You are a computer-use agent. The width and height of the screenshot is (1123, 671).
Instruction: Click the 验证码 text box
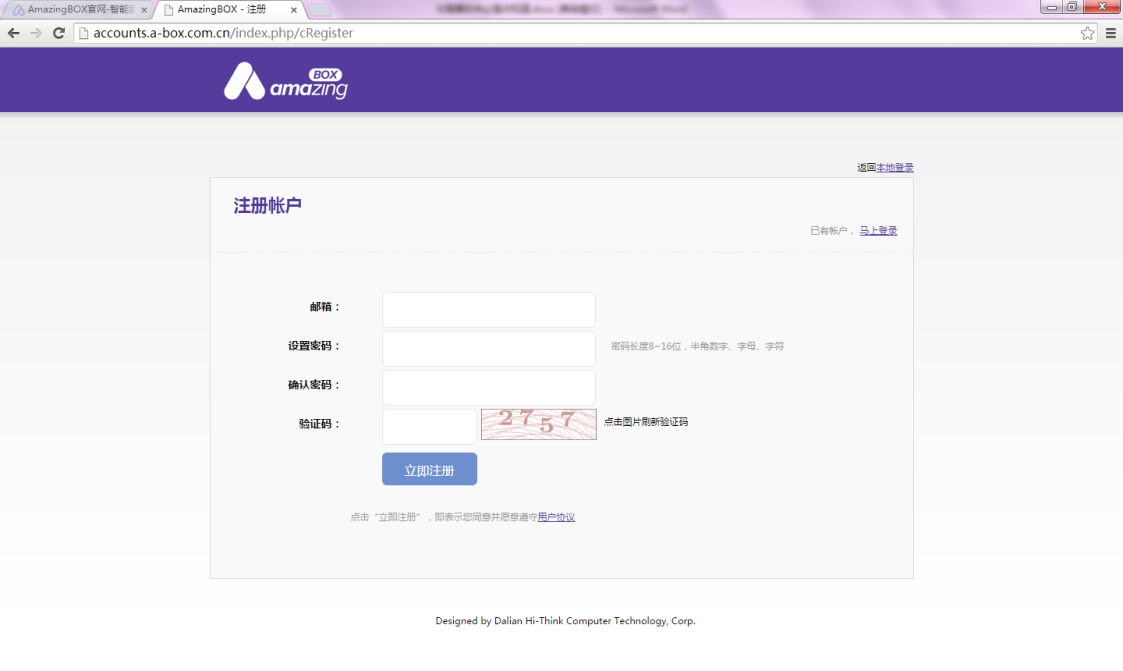[x=429, y=426]
